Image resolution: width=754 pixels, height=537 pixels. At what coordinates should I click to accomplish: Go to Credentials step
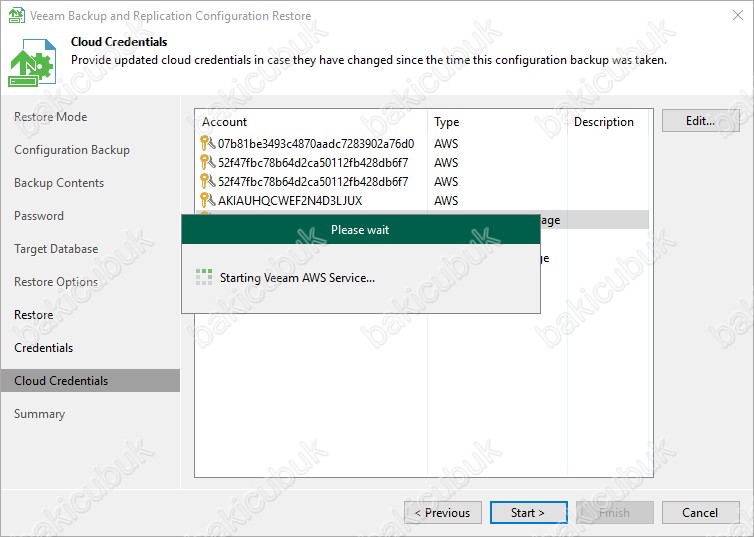click(x=44, y=348)
